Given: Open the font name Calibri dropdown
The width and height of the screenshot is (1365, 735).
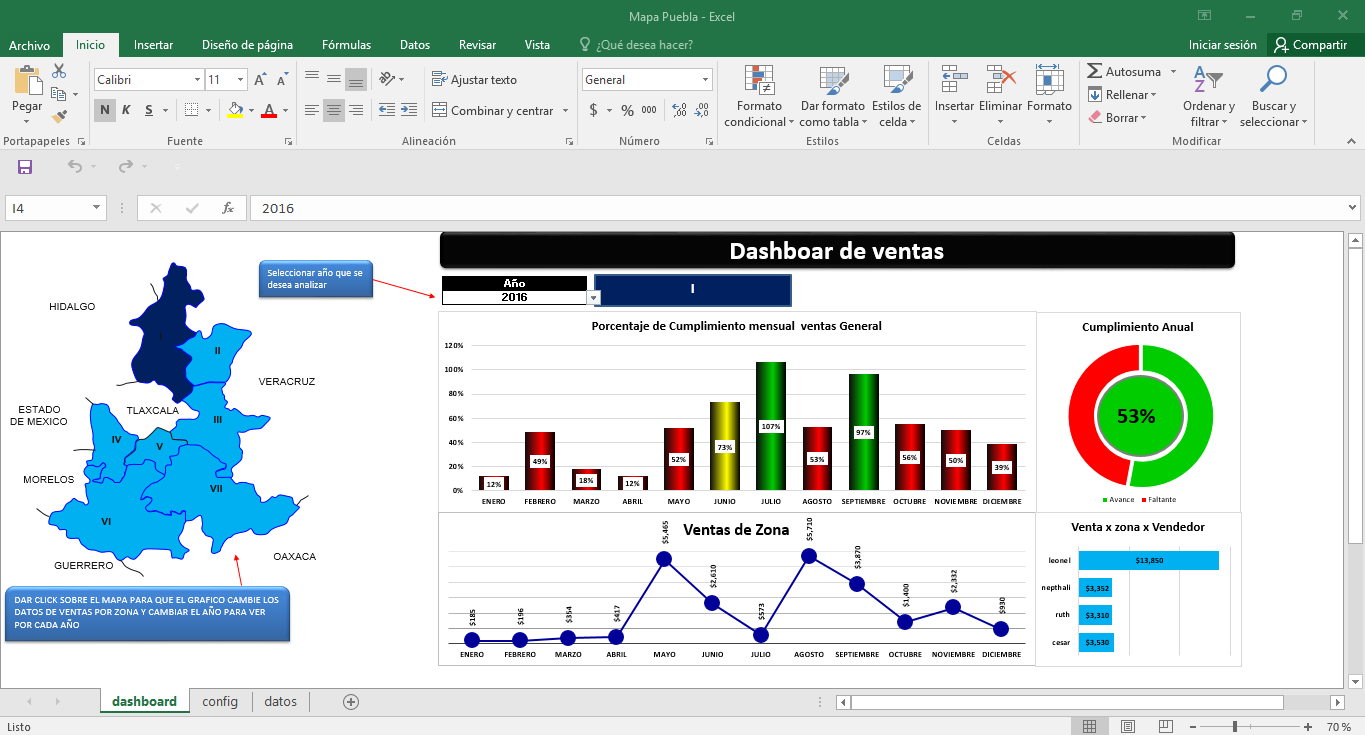Looking at the screenshot, I should coord(197,80).
